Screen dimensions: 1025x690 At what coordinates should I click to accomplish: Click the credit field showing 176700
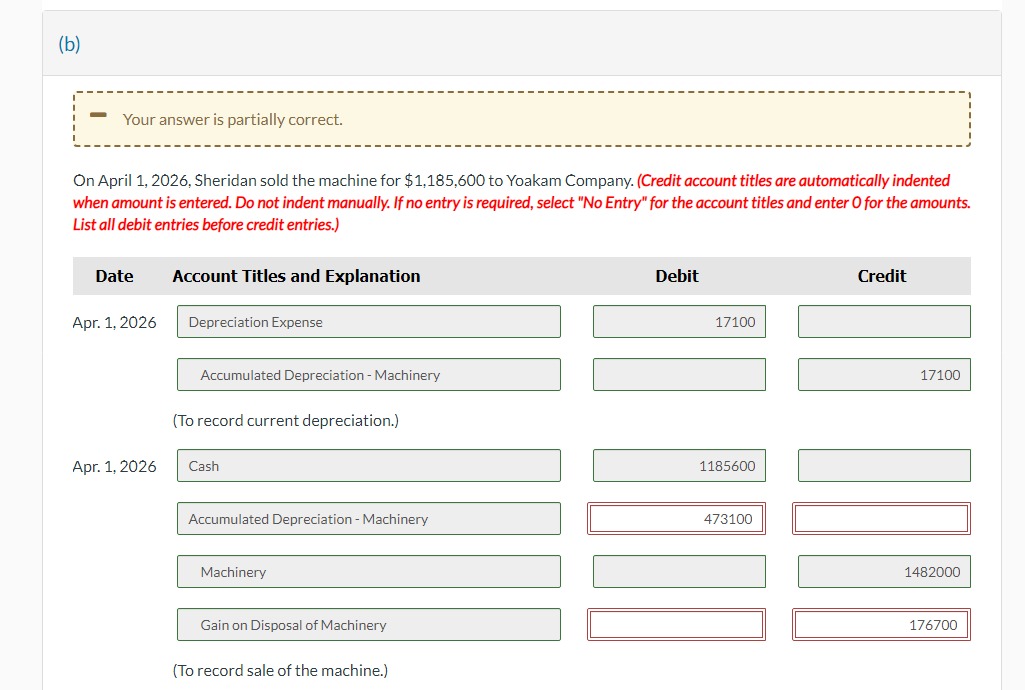point(881,624)
